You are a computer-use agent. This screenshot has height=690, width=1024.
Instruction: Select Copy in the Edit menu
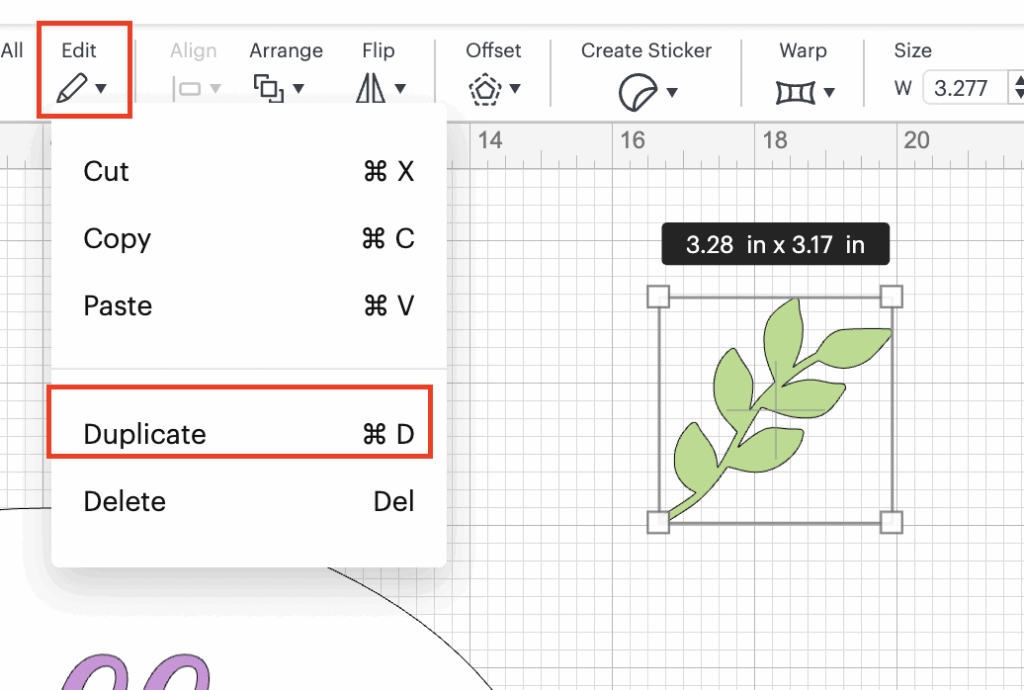pyautogui.click(x=117, y=239)
